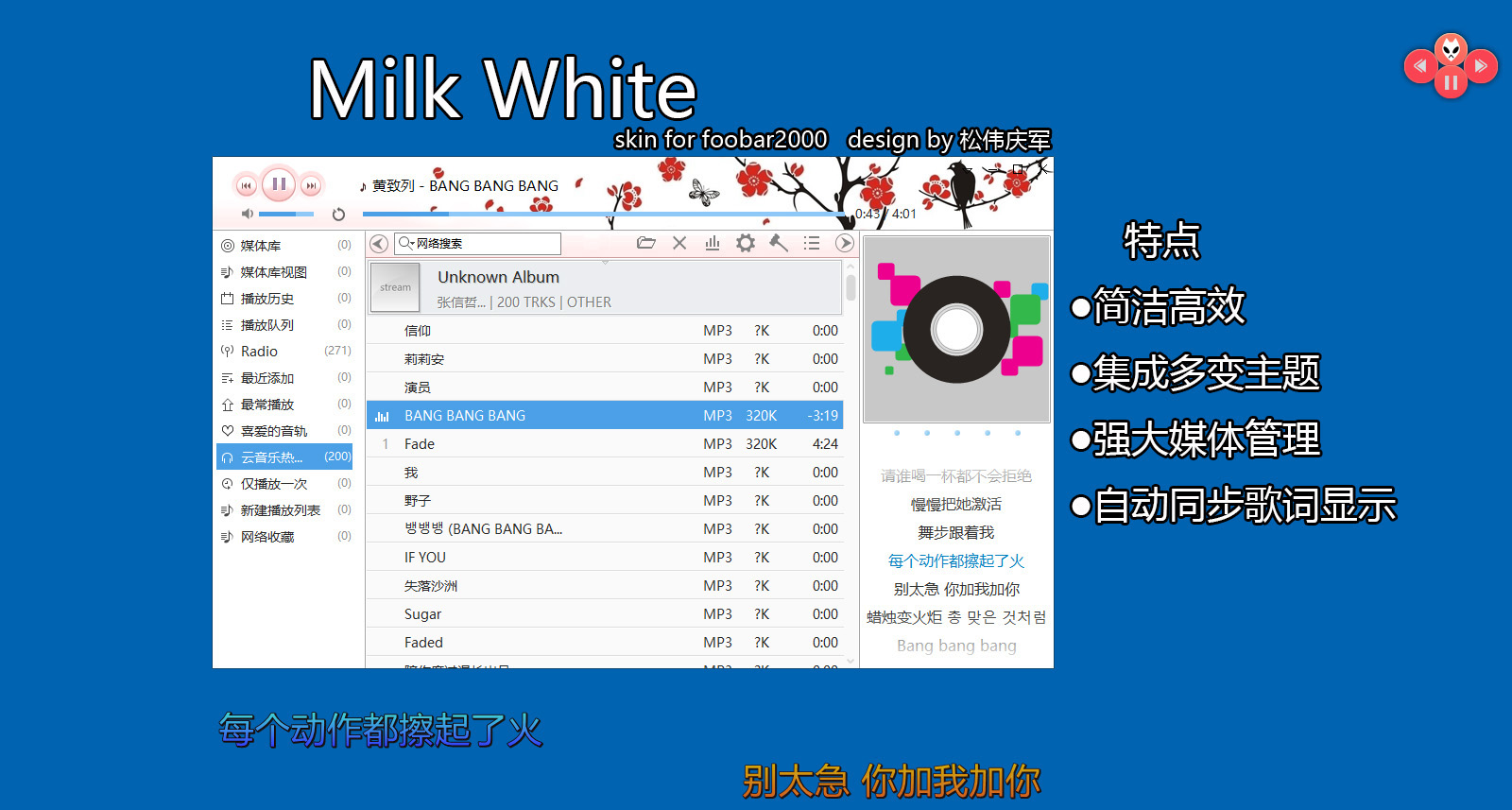The image size is (1512, 810).
Task: Click the red floating widget next button
Action: tap(1481, 66)
